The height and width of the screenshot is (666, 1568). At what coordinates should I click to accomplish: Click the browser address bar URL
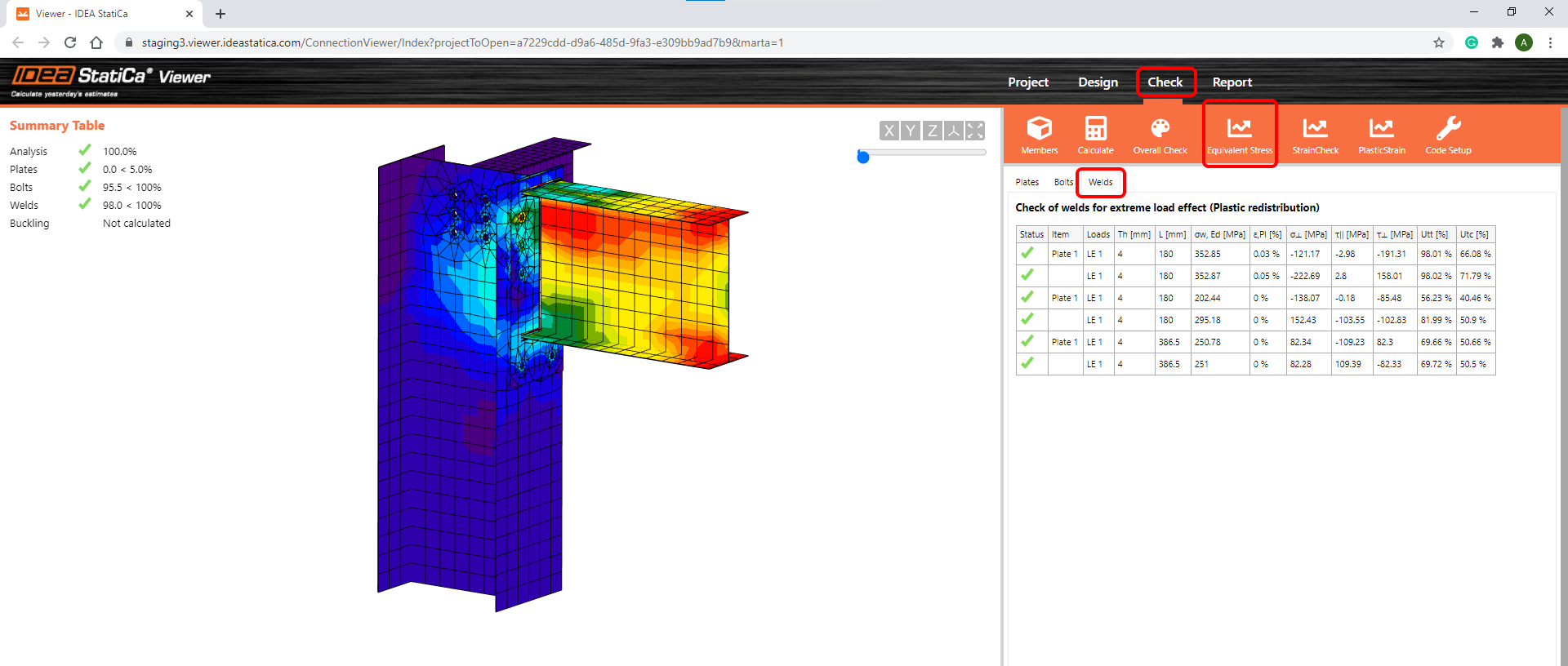click(x=462, y=42)
